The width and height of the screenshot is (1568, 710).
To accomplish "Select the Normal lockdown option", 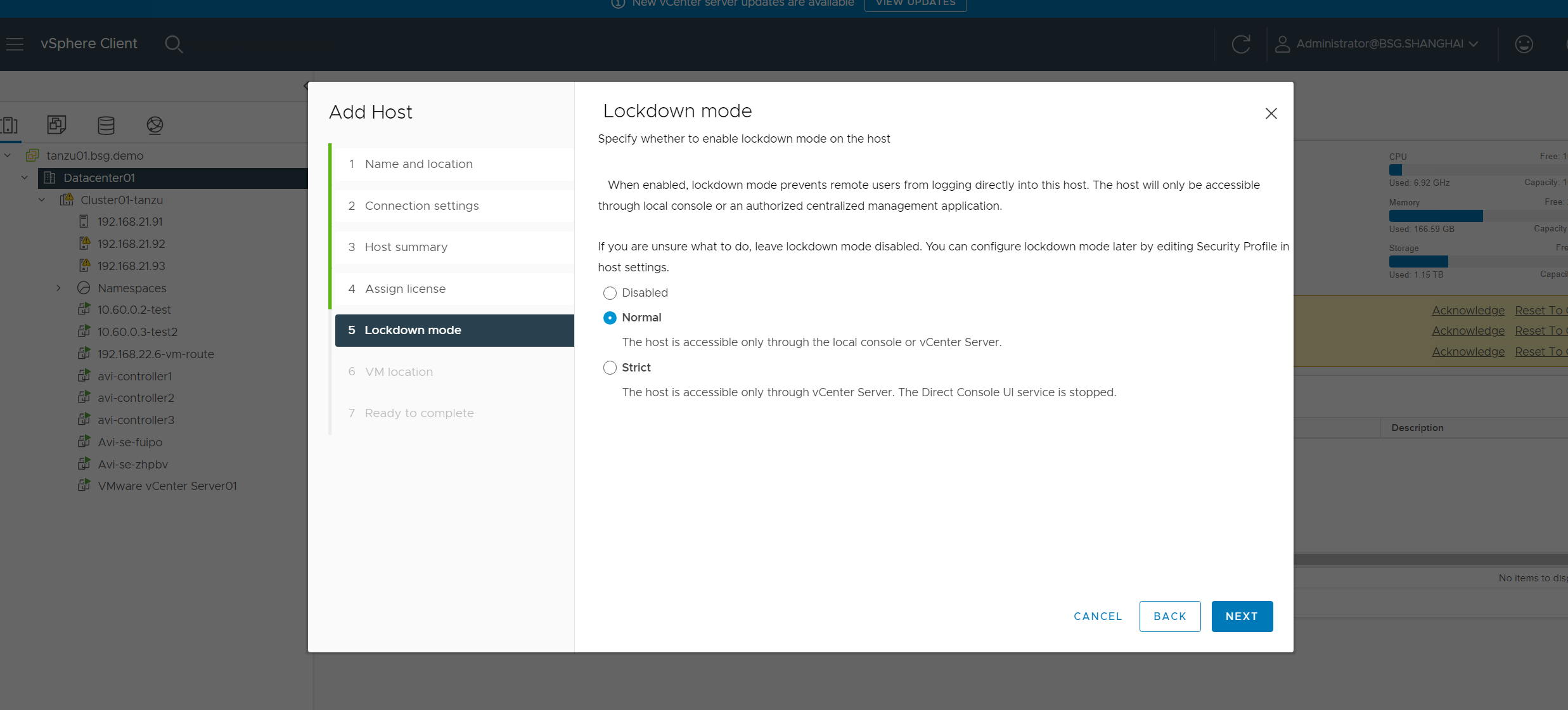I will click(610, 318).
